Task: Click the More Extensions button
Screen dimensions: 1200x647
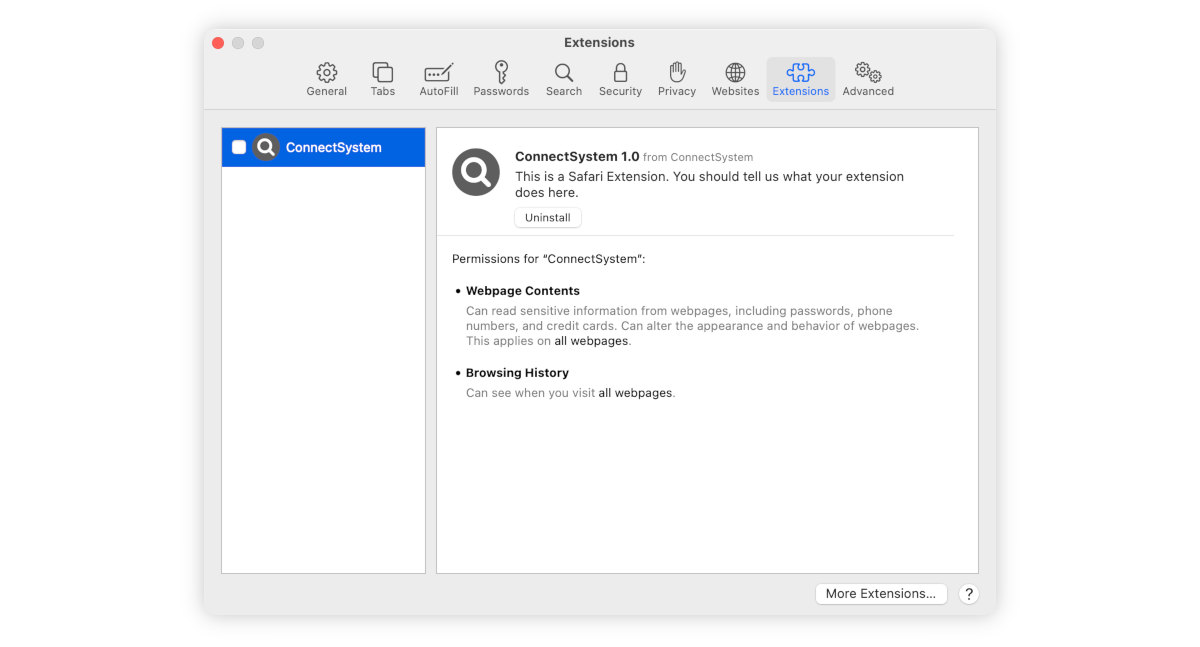Action: click(880, 593)
